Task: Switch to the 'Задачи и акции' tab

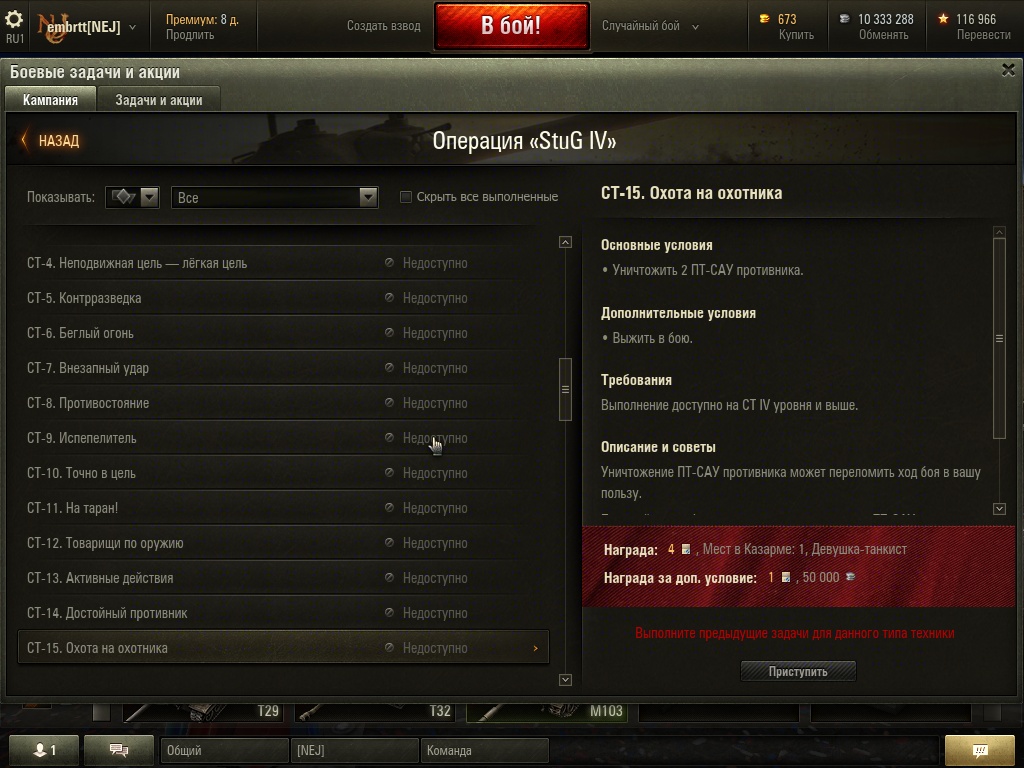Action: point(159,100)
